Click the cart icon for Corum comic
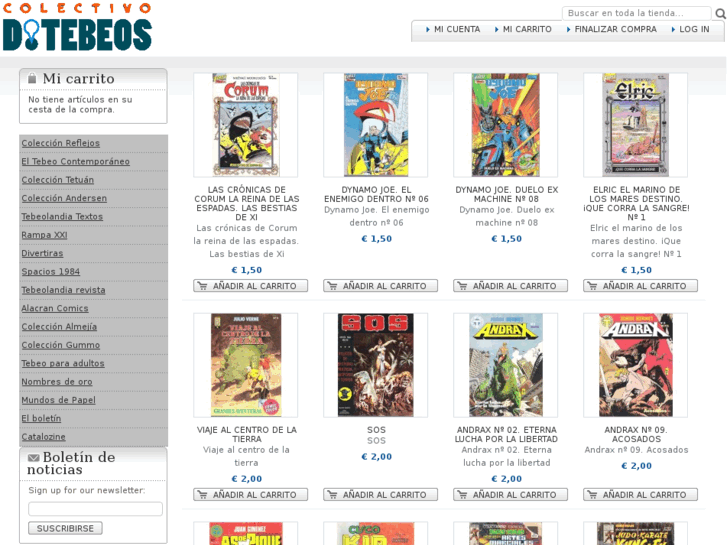Screen dimensions: 727x545 pos(202,286)
